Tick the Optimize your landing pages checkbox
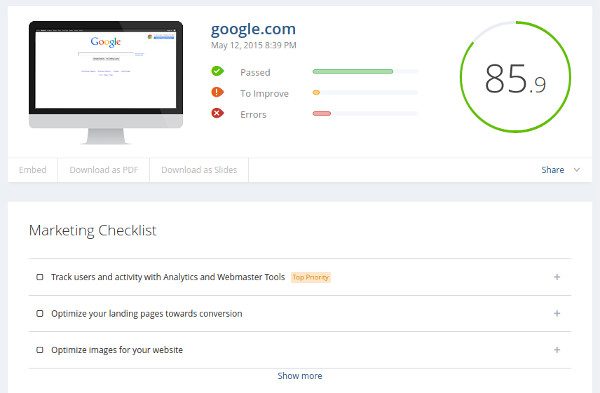 tap(40, 313)
